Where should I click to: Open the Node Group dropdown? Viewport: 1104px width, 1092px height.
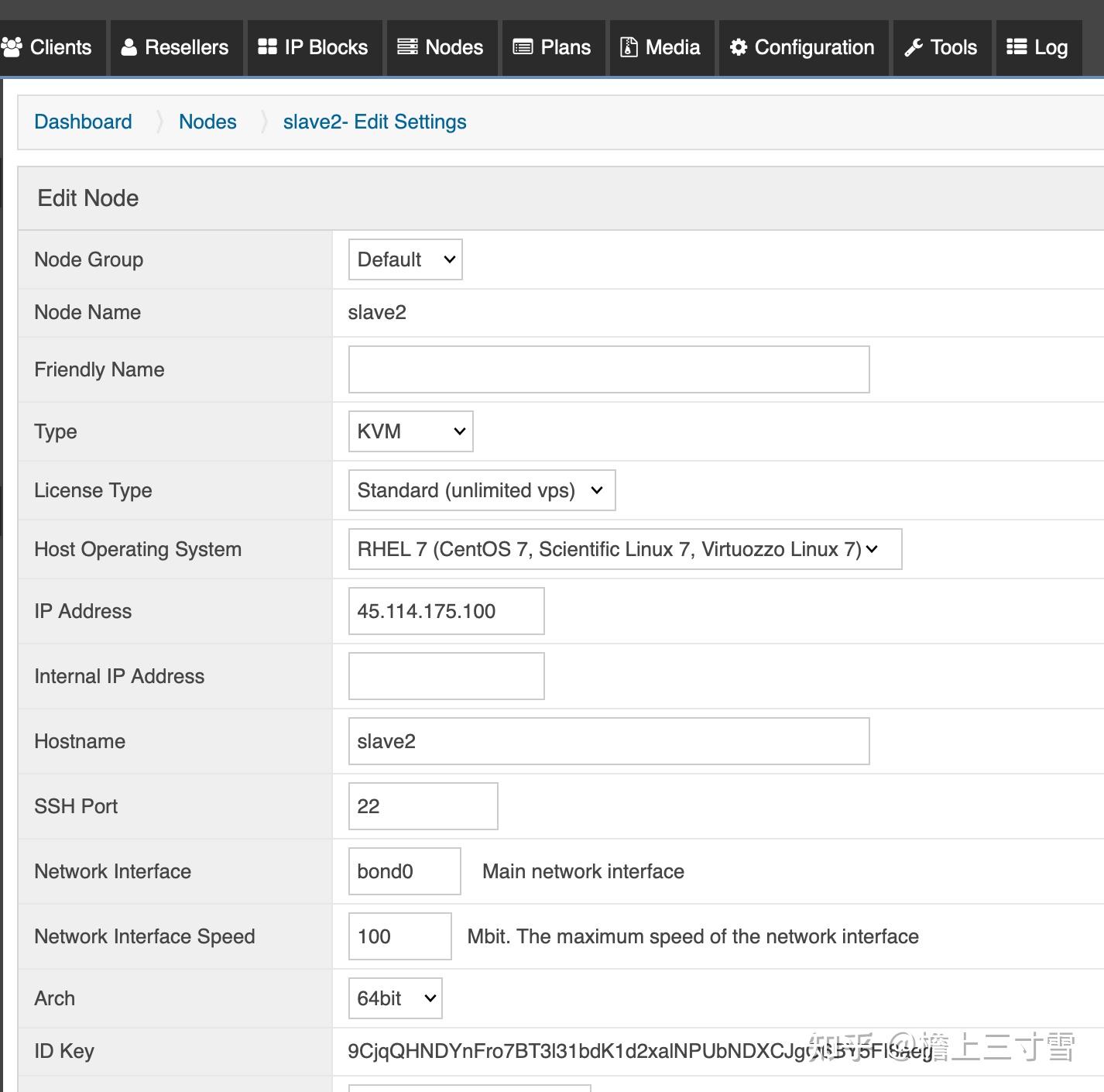coord(404,259)
